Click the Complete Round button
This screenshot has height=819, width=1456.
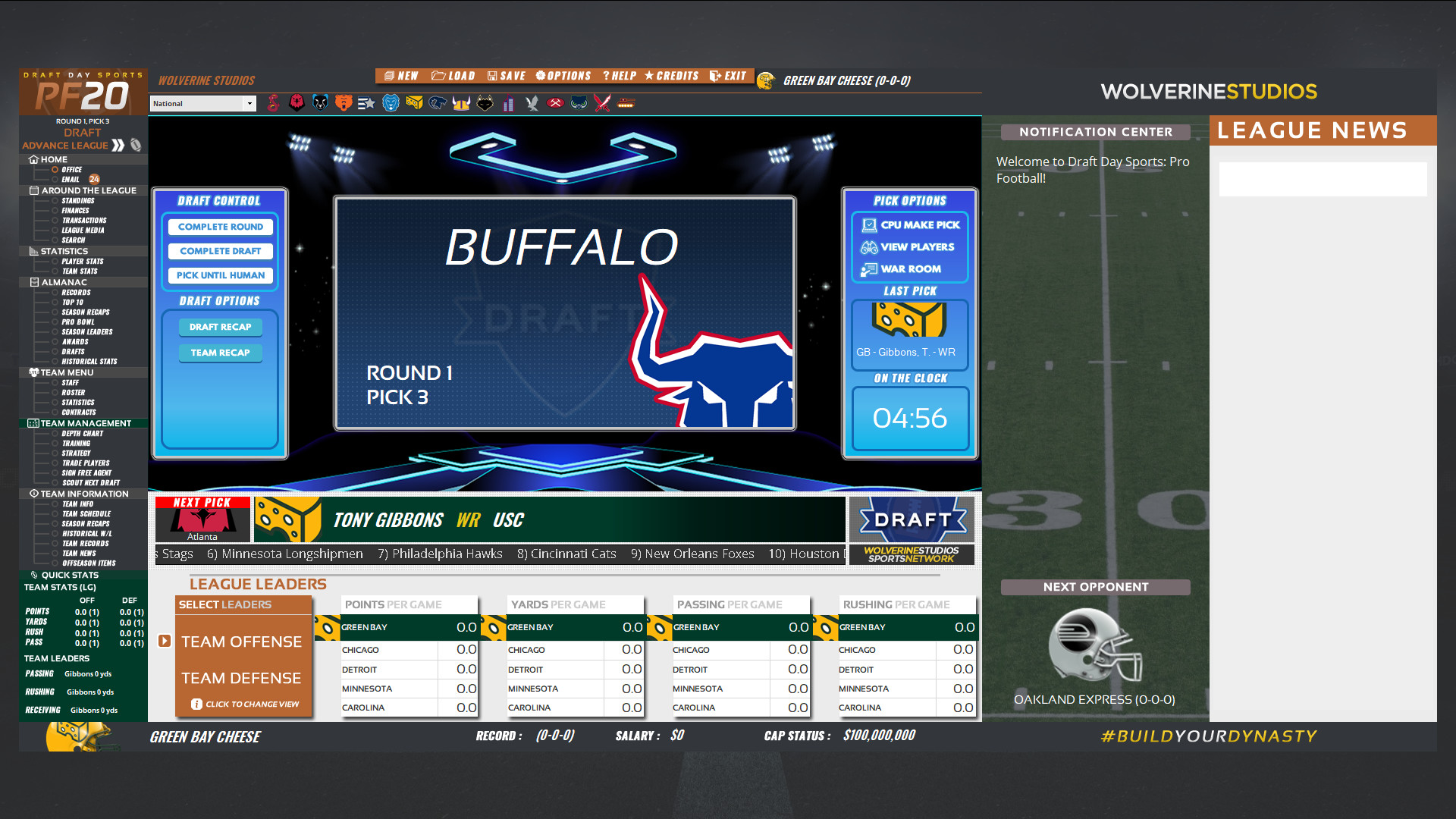coord(220,226)
